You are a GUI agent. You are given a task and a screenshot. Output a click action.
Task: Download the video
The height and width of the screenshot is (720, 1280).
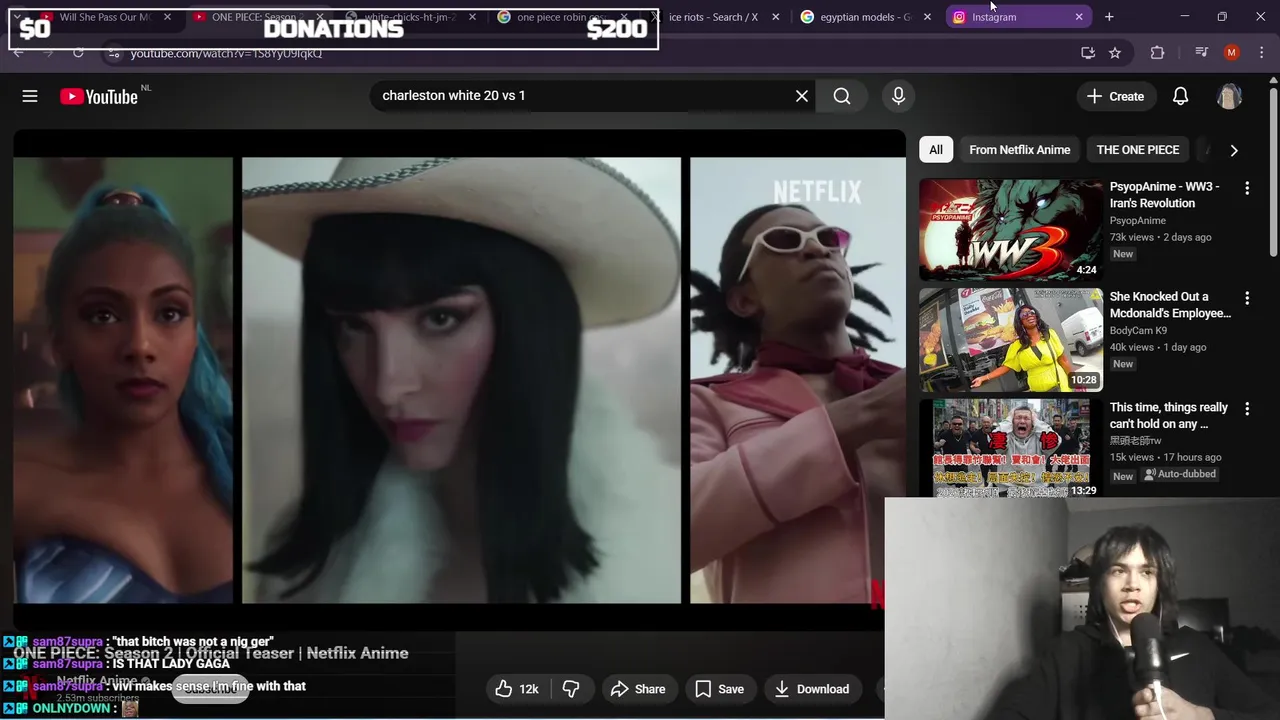point(812,689)
